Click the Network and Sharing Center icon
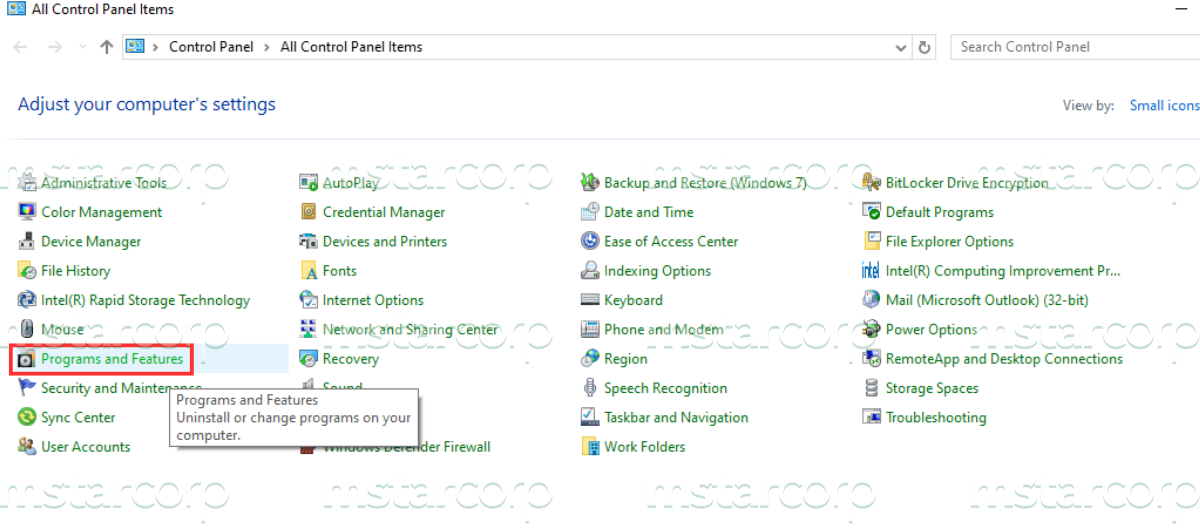 pos(308,329)
